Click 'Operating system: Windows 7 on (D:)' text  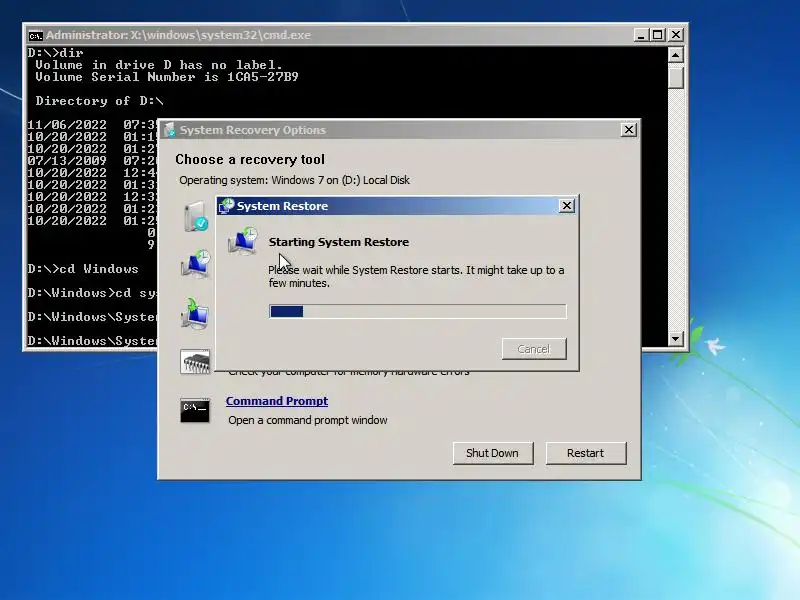coord(294,180)
